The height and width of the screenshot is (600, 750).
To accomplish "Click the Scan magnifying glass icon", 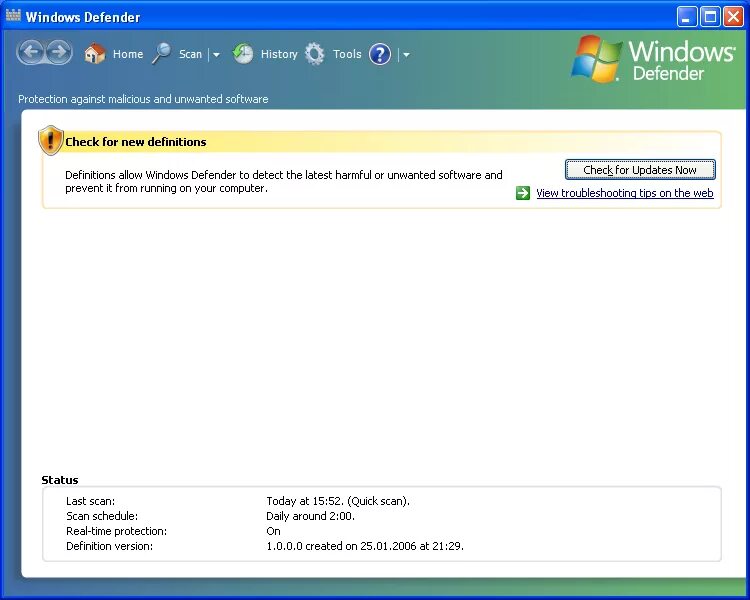I will click(x=162, y=54).
